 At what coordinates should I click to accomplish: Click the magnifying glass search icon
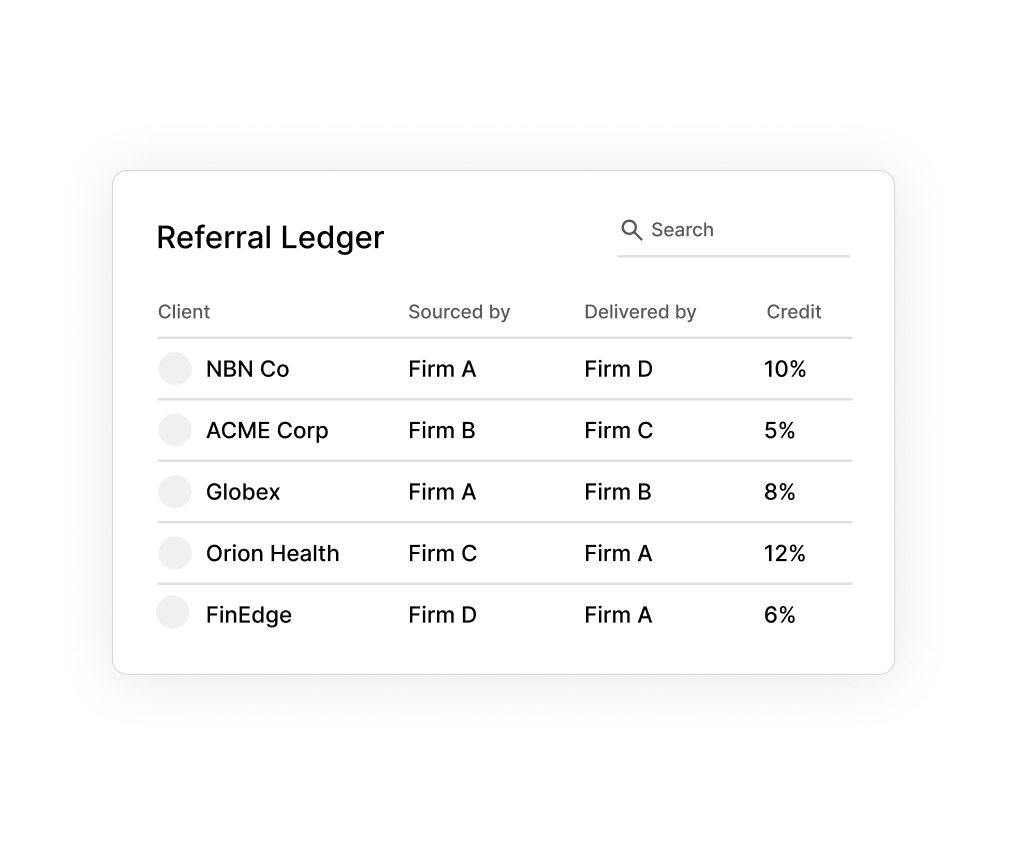click(x=631, y=230)
